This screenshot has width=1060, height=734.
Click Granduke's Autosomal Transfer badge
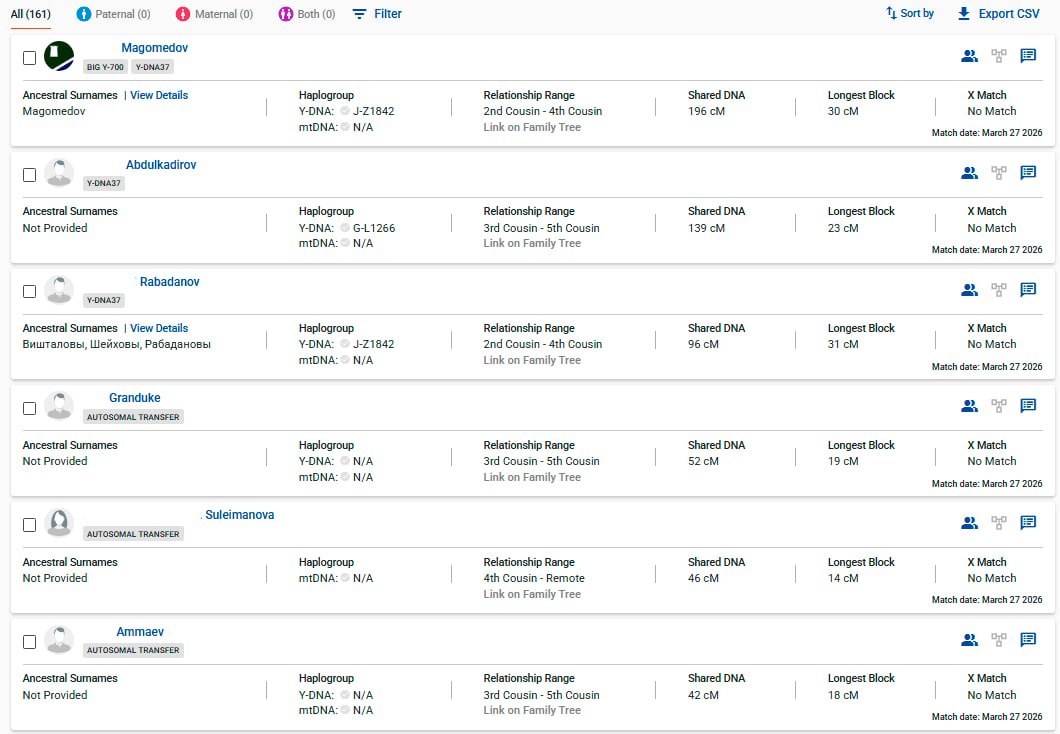[133, 417]
